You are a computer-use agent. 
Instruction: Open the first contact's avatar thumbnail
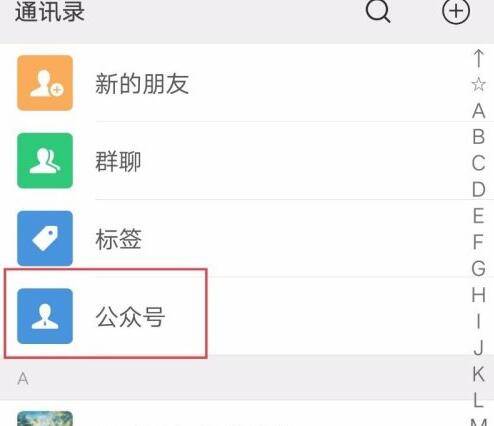[45, 419]
